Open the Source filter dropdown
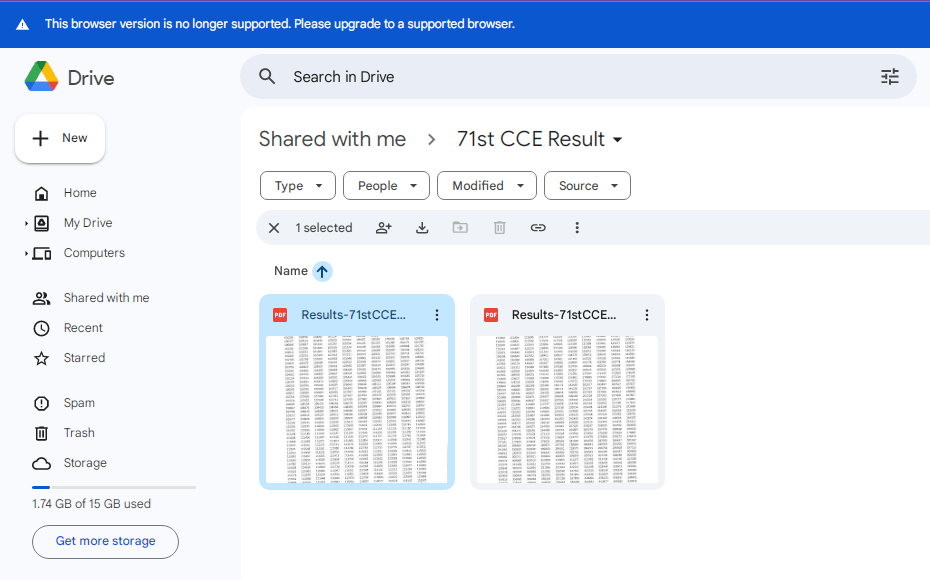930x580 pixels. 587,186
